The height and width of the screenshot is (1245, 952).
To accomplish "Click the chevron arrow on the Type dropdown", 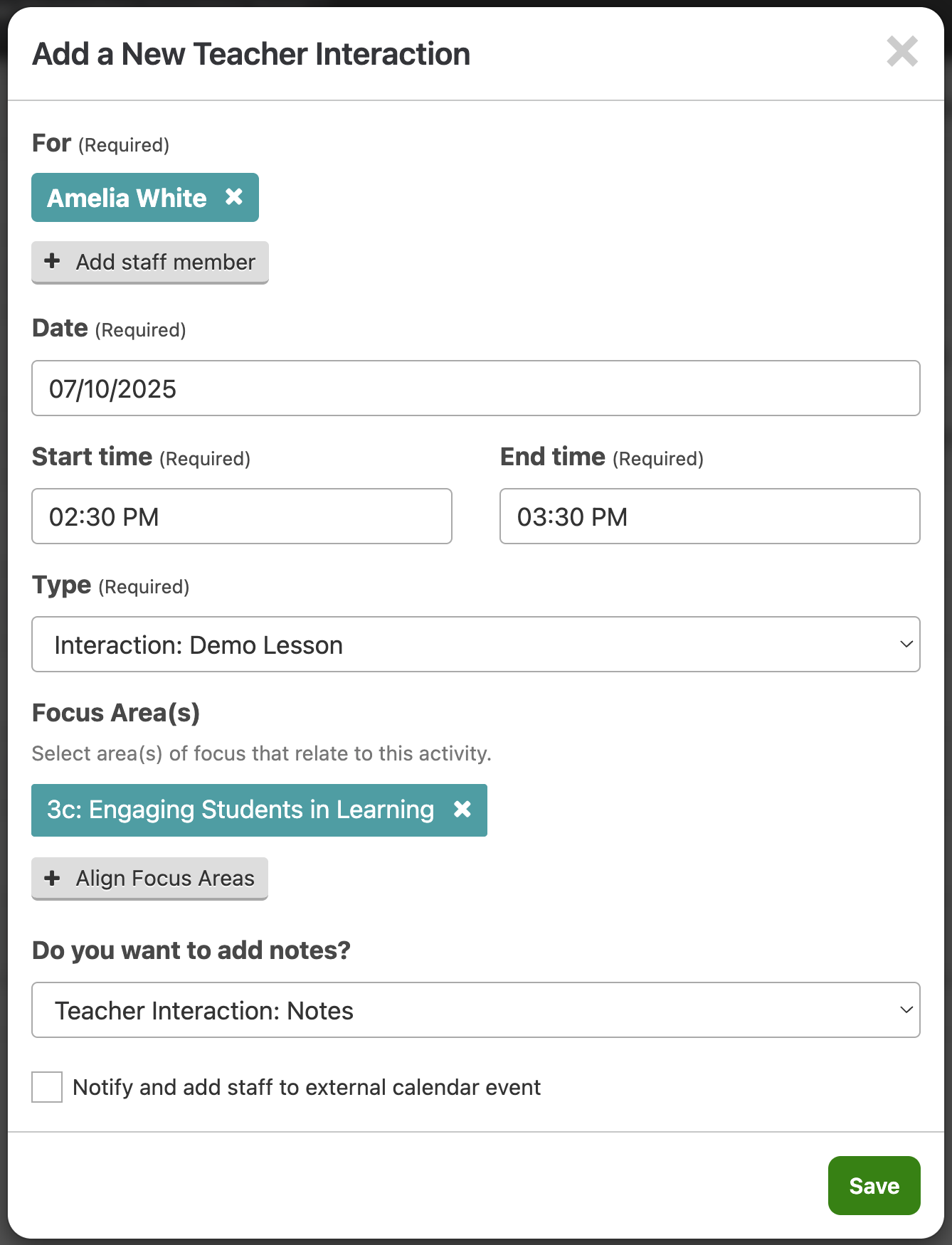I will pyautogui.click(x=906, y=645).
